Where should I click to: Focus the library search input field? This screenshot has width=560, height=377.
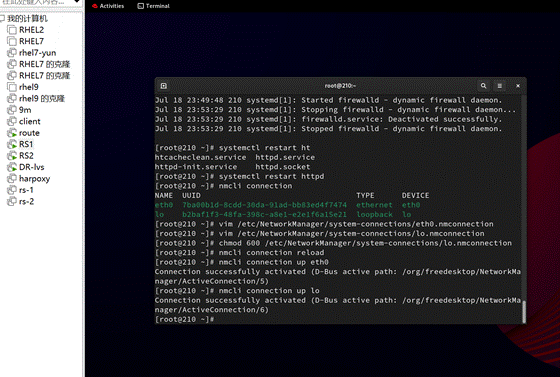(36, 2)
